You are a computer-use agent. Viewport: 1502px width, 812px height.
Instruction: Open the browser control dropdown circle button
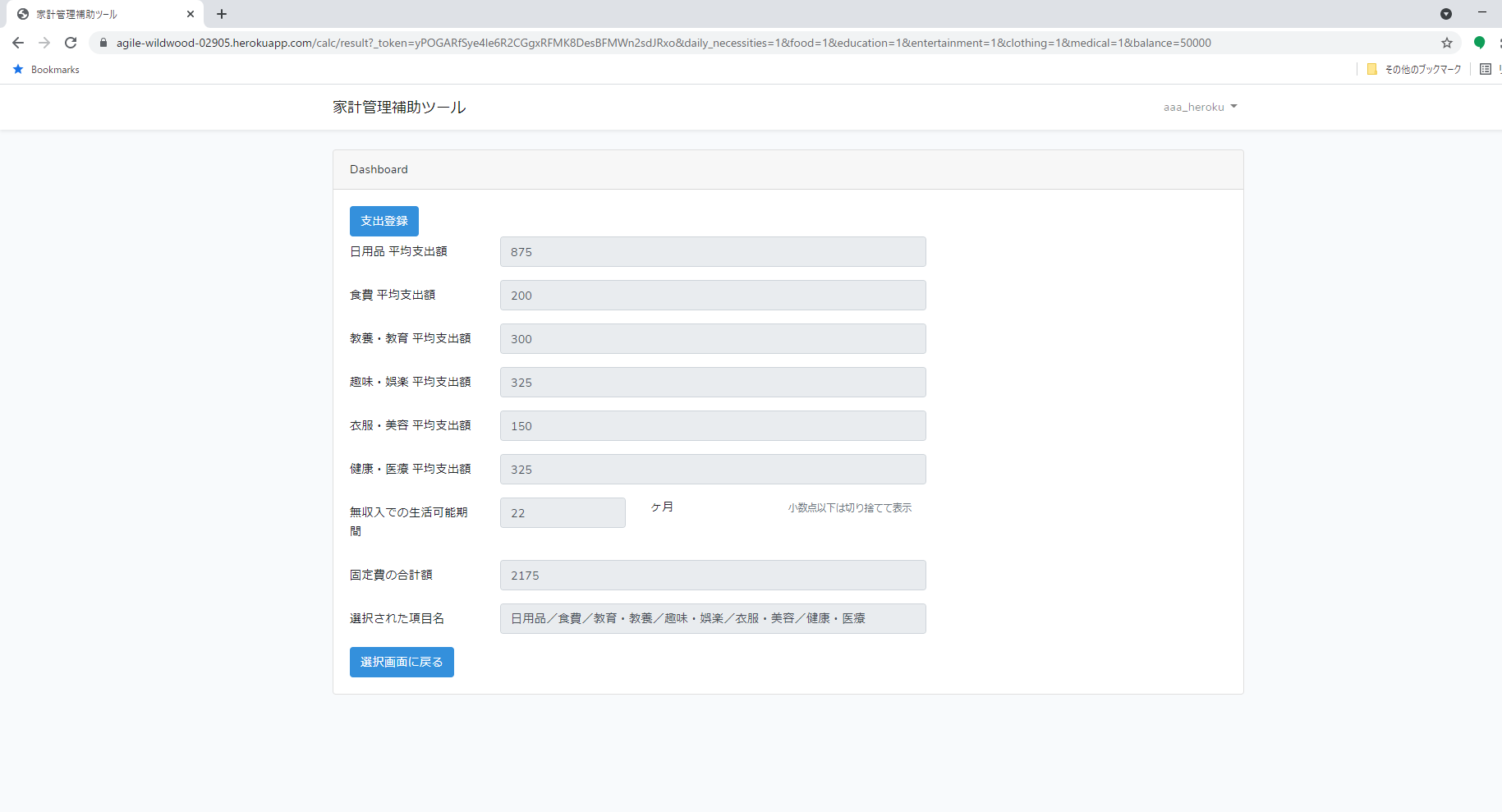[x=1446, y=14]
